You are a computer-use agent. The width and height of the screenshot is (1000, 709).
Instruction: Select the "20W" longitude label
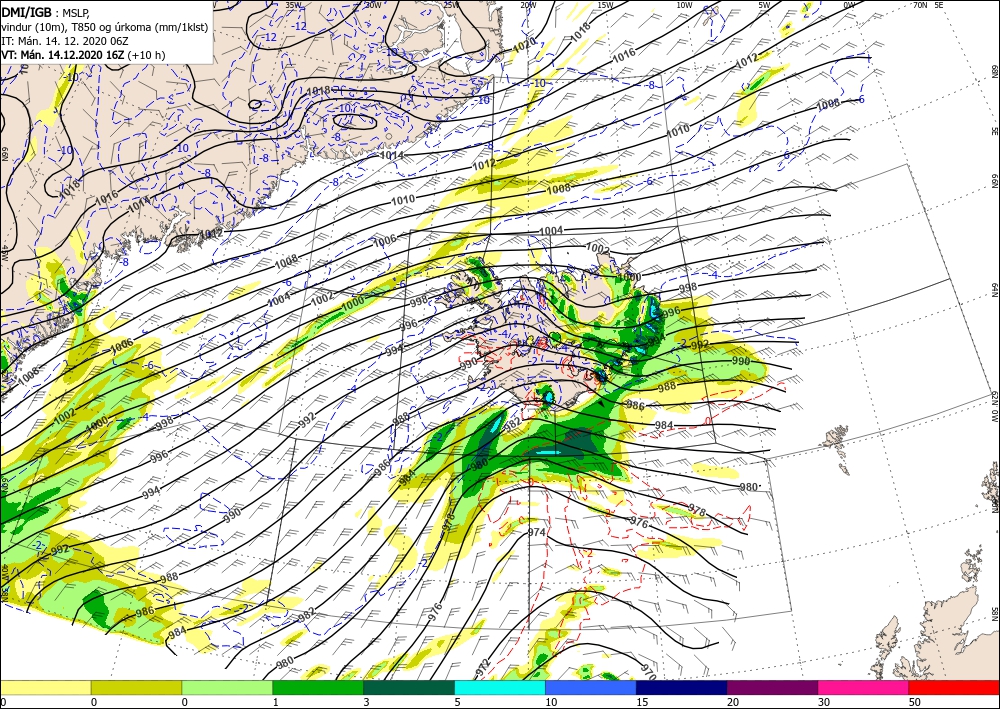click(528, 4)
